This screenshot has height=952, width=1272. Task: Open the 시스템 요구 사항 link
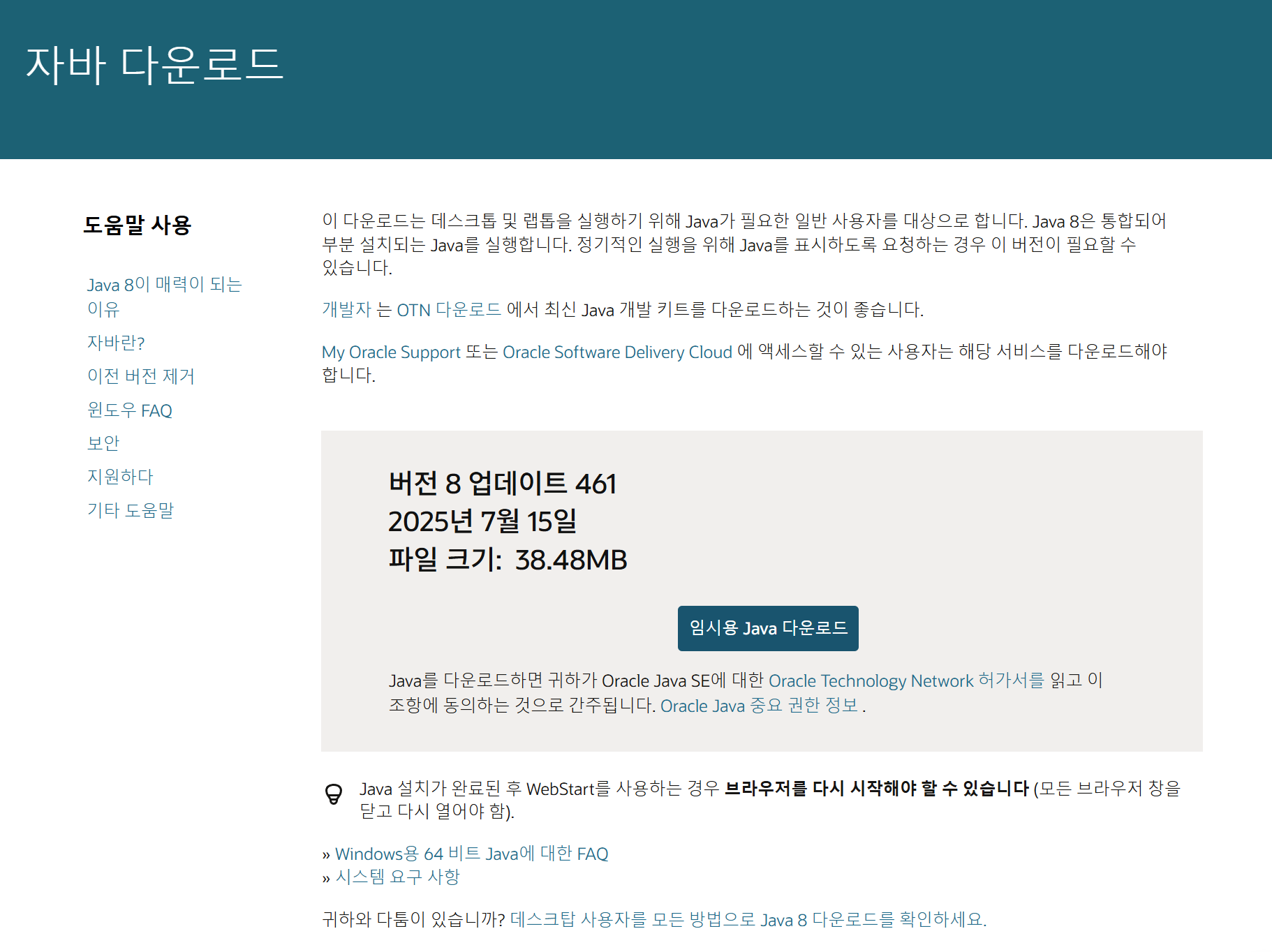[x=398, y=877]
